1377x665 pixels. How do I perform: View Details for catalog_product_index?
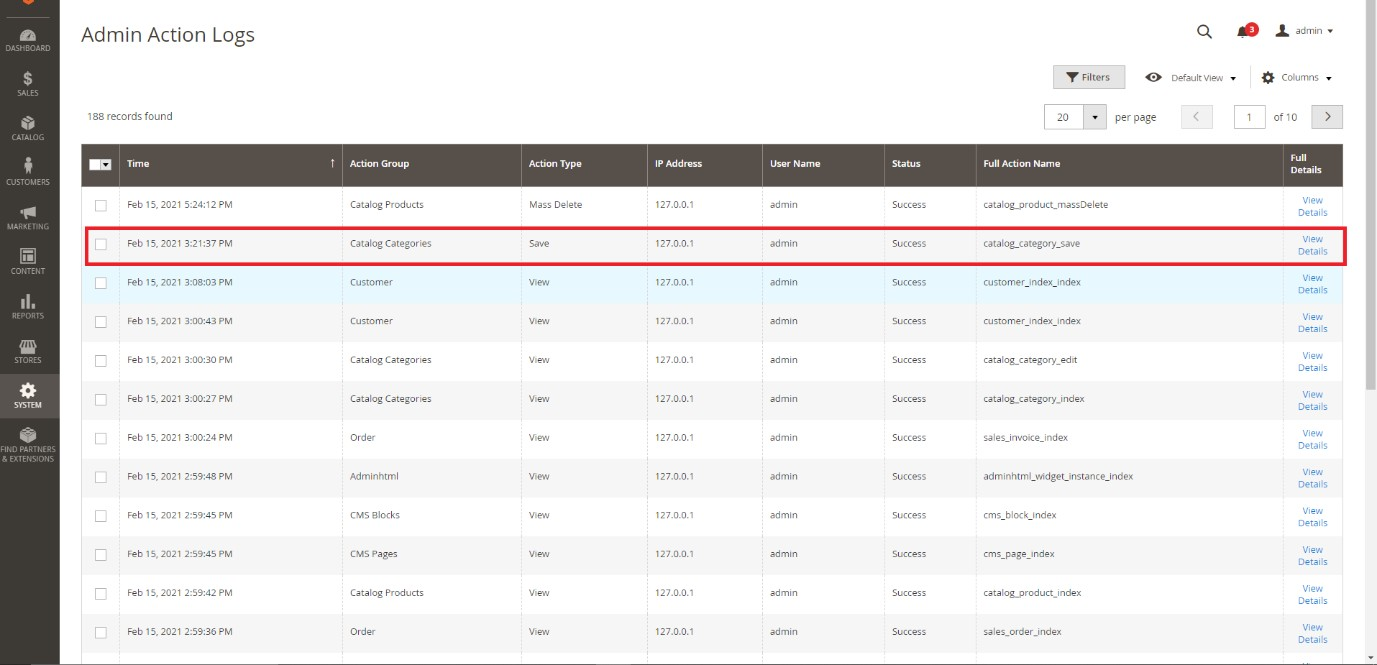click(x=1312, y=594)
